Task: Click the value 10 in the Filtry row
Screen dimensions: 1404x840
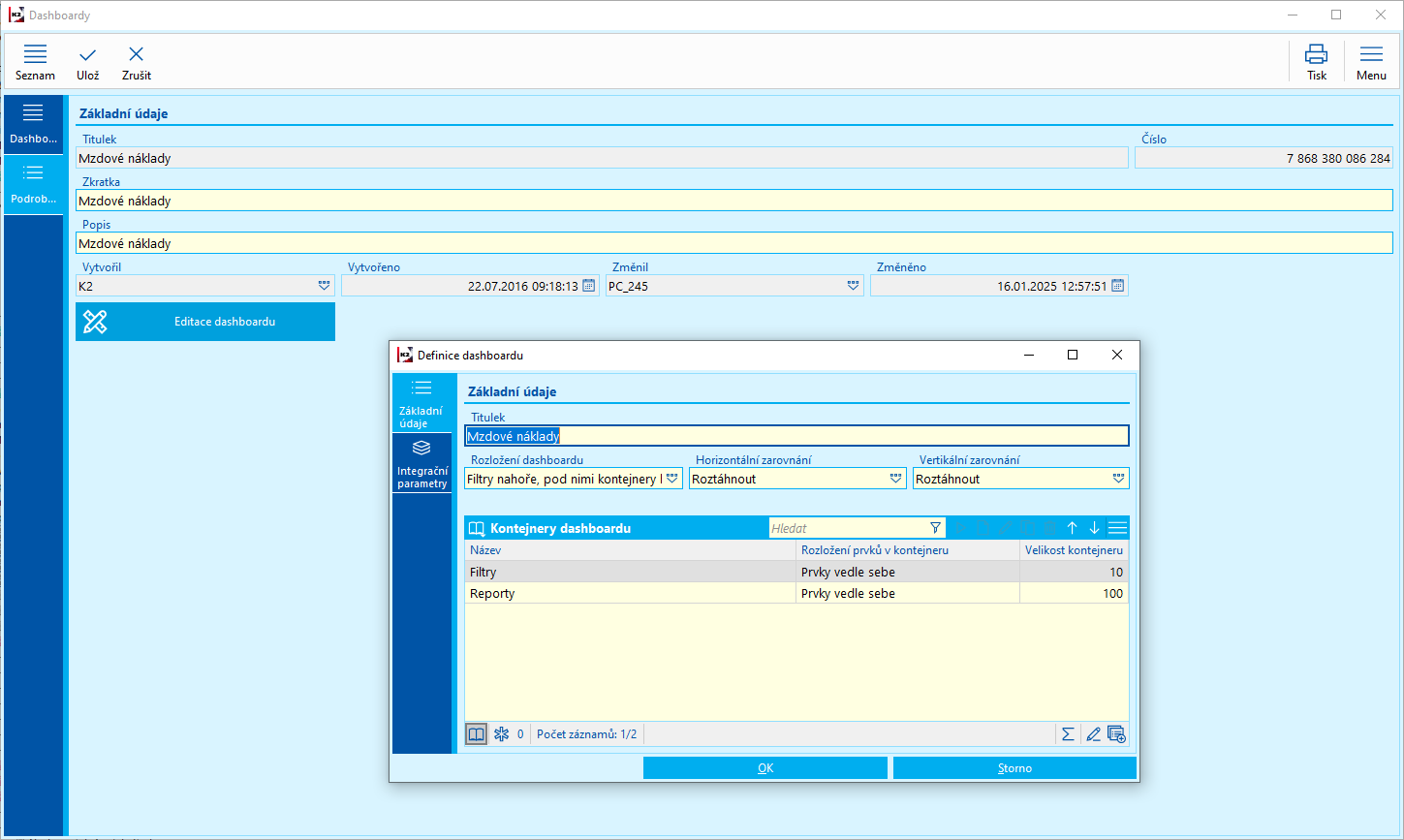Action: [x=1116, y=573]
